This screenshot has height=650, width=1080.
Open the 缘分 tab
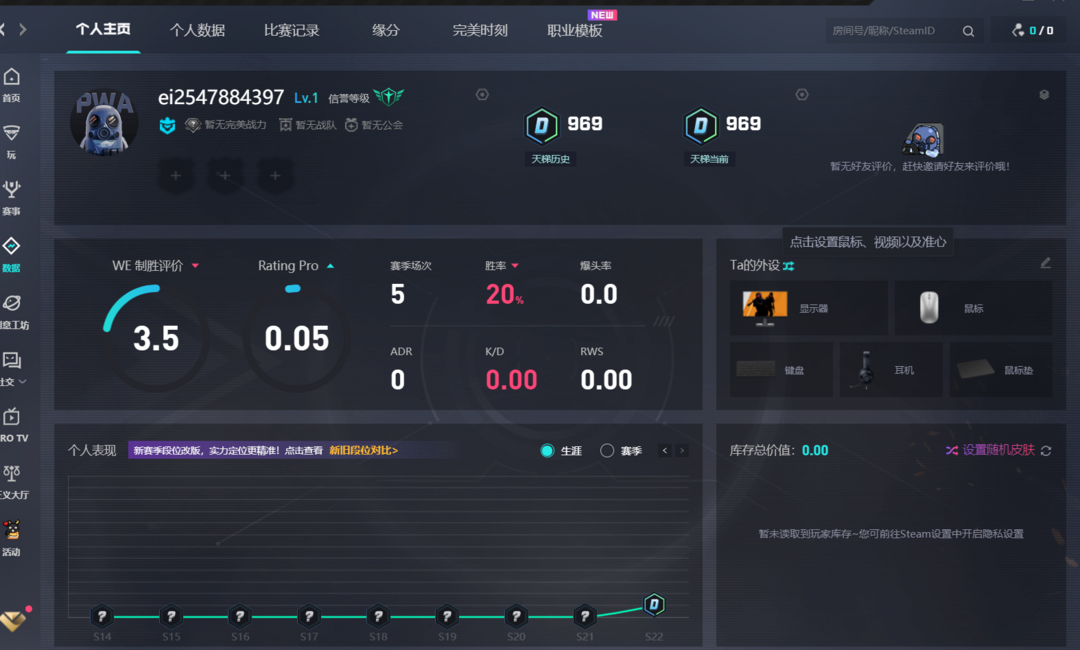point(386,30)
